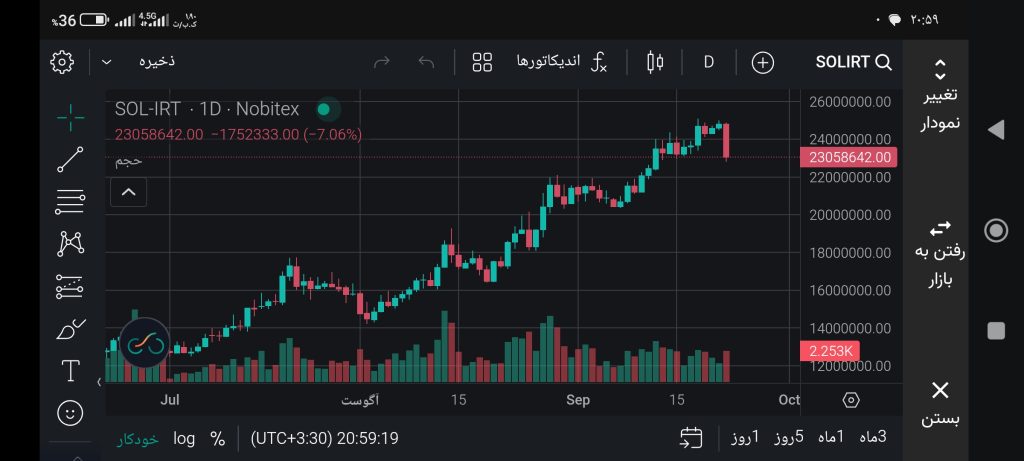Click SOL-IRT 1D Nobitex chart title

click(x=207, y=109)
